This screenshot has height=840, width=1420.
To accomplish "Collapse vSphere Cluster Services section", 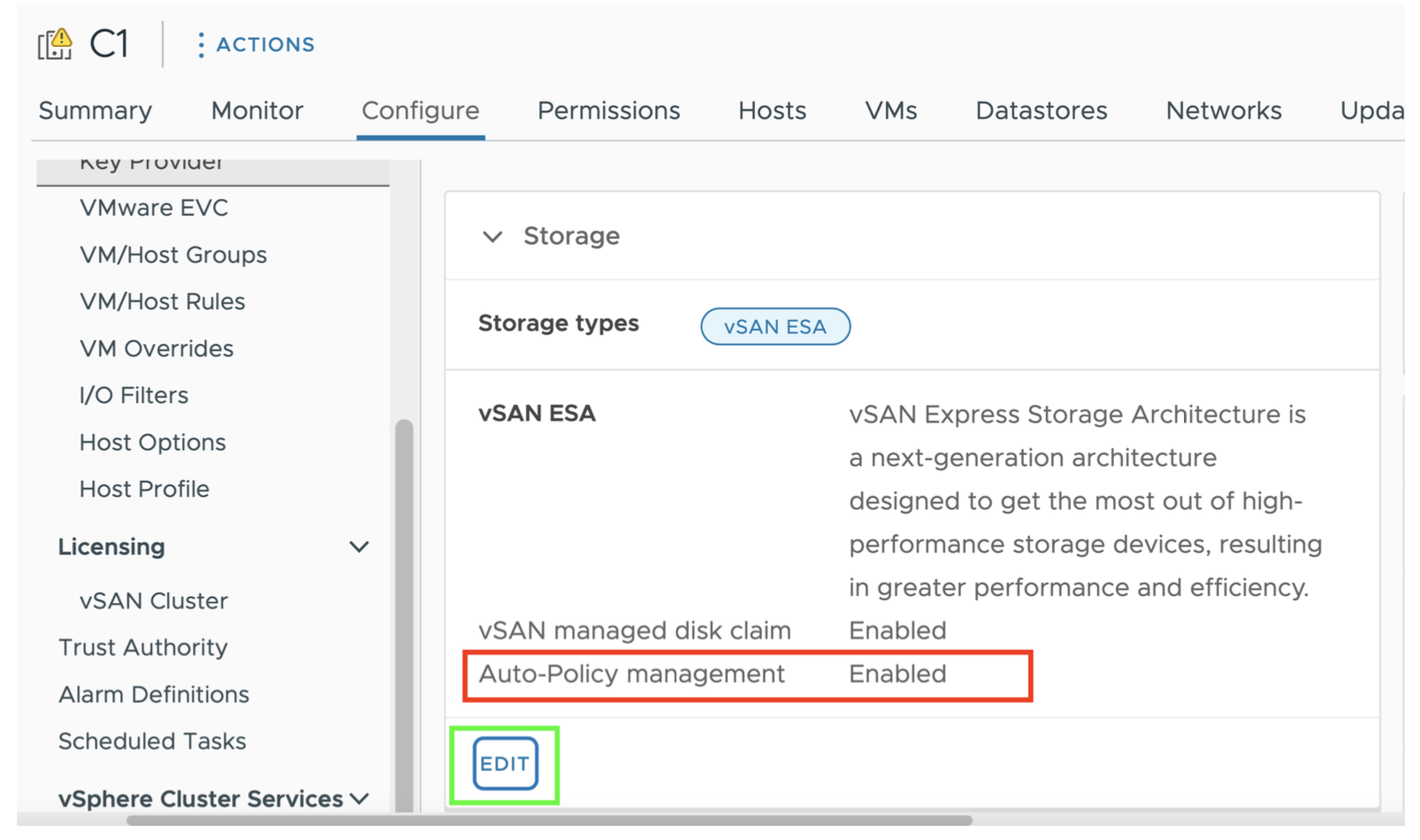I will (x=359, y=798).
